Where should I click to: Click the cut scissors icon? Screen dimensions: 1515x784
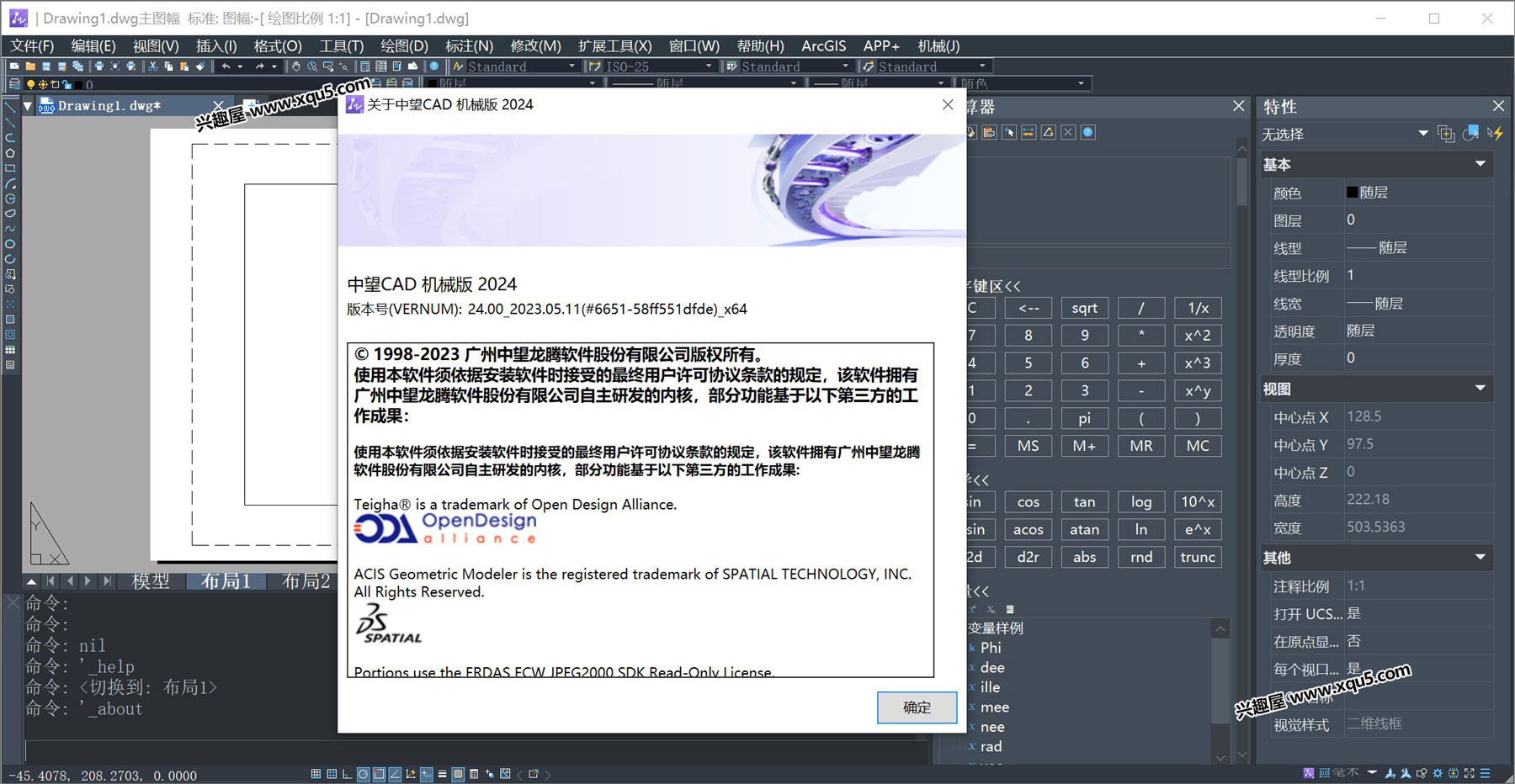[152, 66]
